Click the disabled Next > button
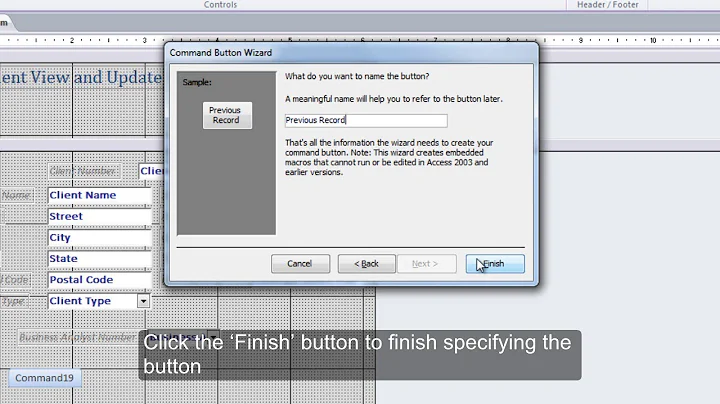Image resolution: width=720 pixels, height=404 pixels. 427,264
